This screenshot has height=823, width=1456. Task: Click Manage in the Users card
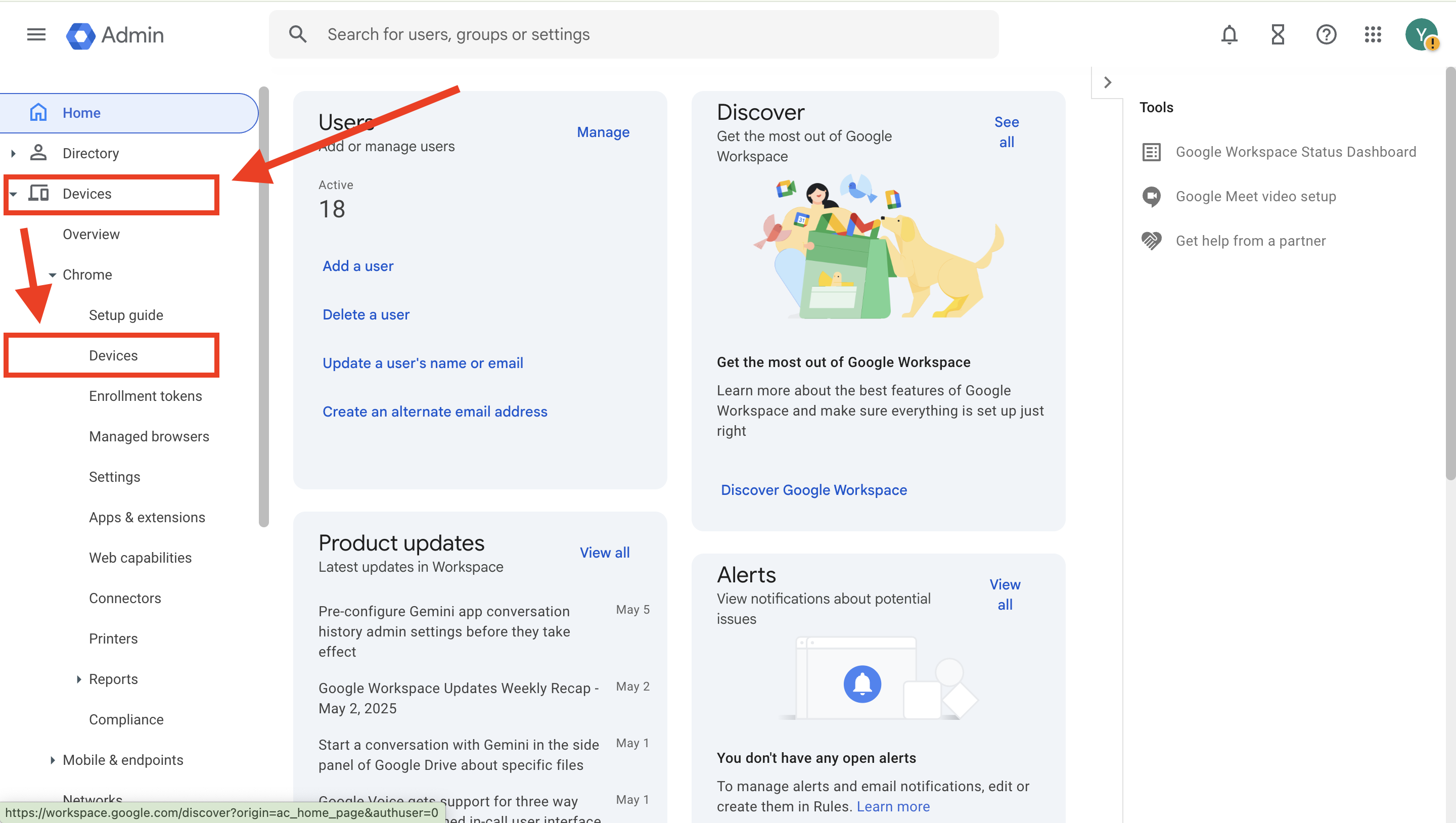click(603, 132)
